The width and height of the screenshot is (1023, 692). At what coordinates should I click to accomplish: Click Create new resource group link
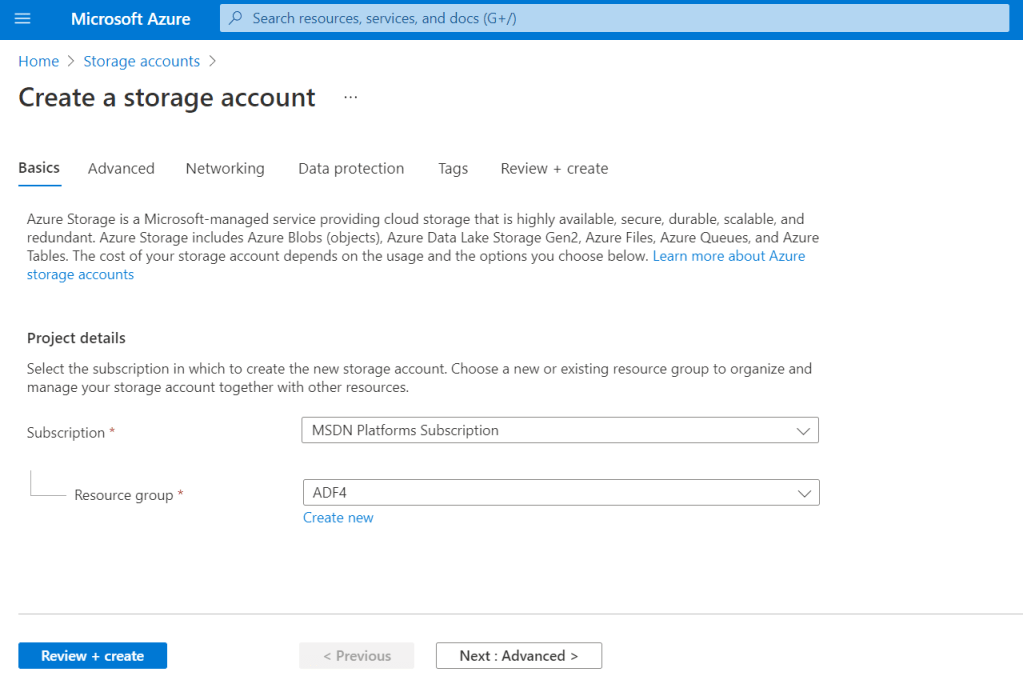pyautogui.click(x=338, y=518)
